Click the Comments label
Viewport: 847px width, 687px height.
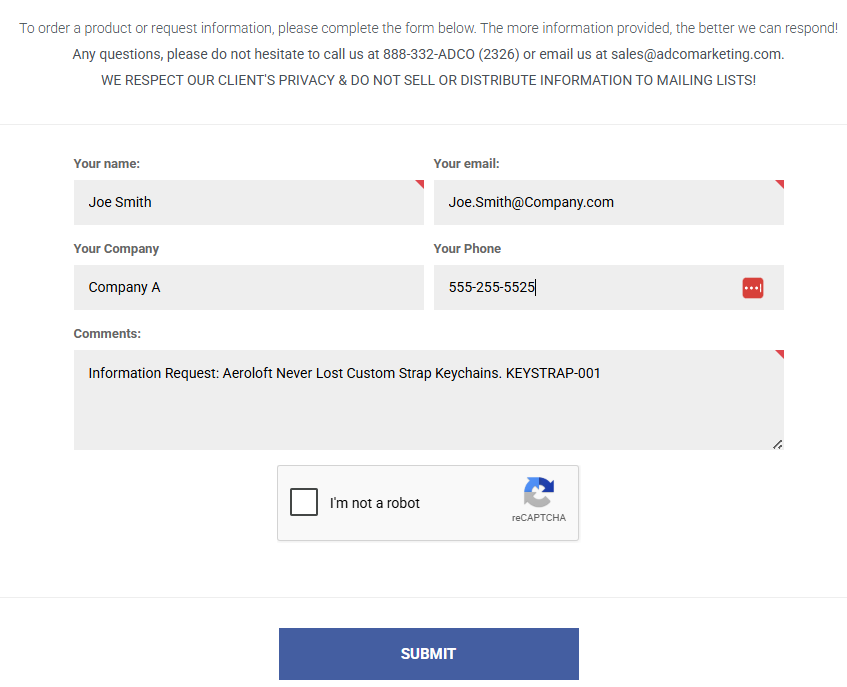coord(107,334)
